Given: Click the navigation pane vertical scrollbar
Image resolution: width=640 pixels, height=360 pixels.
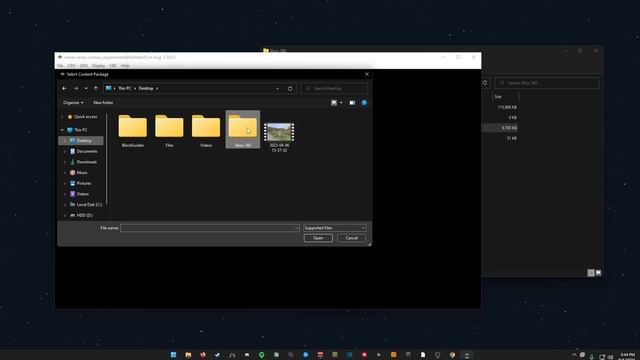Looking at the screenshot, I should point(107,159).
